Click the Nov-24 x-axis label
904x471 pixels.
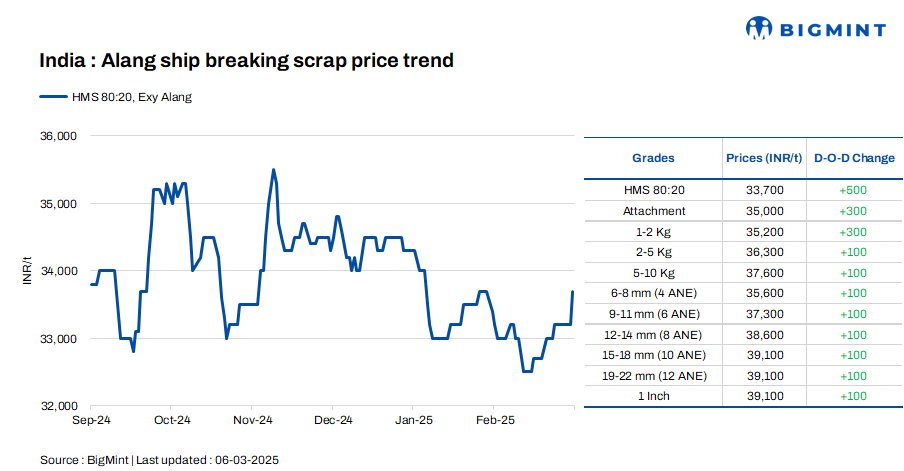pyautogui.click(x=252, y=420)
